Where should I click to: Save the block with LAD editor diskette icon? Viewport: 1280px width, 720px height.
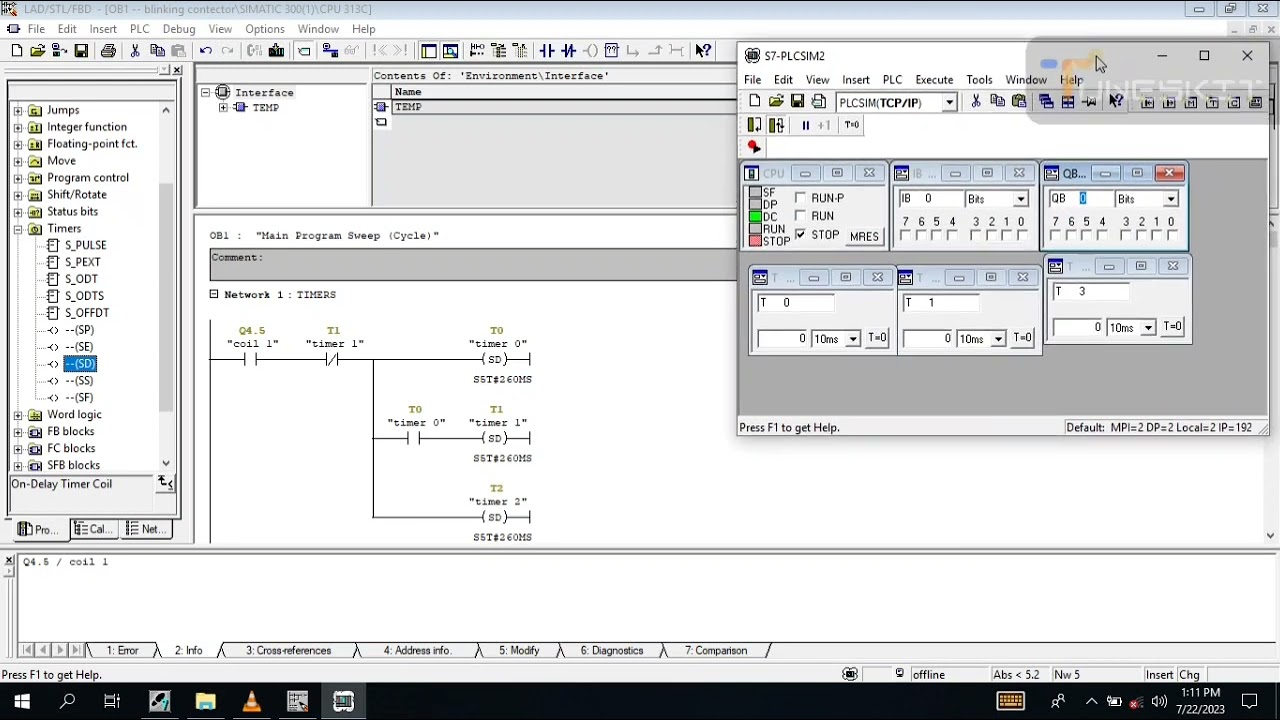point(81,51)
